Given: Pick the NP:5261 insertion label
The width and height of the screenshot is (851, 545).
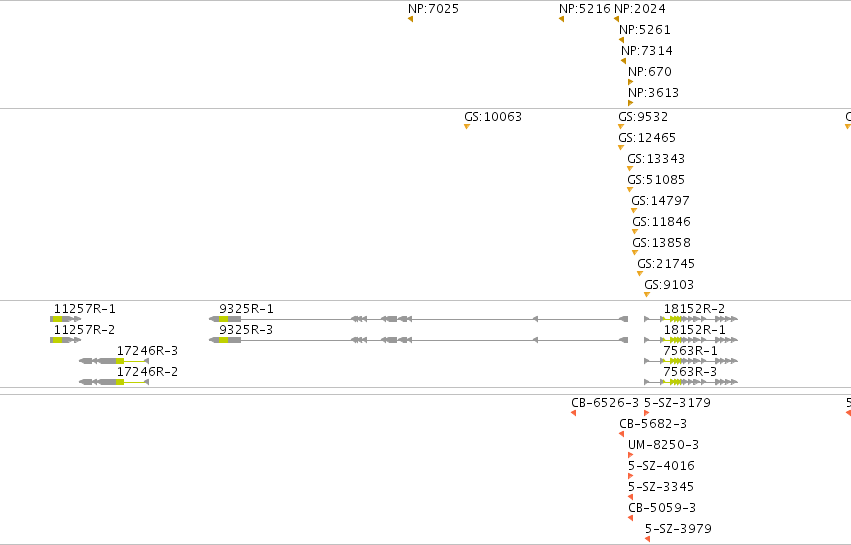Looking at the screenshot, I should click(645, 30).
